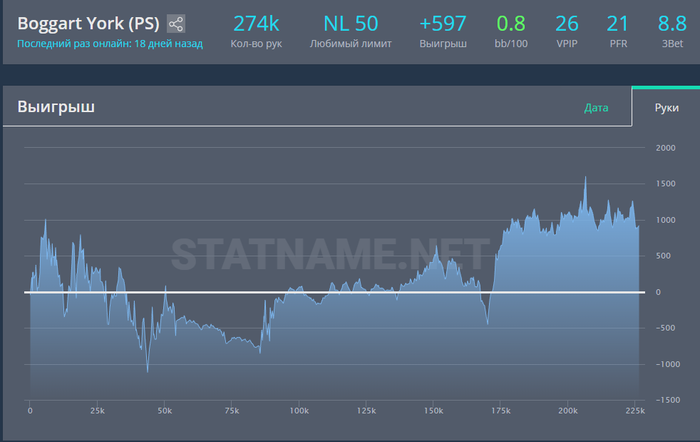The height and width of the screenshot is (442, 700).
Task: Click the 25k x-axis tick label
Action: (x=97, y=411)
